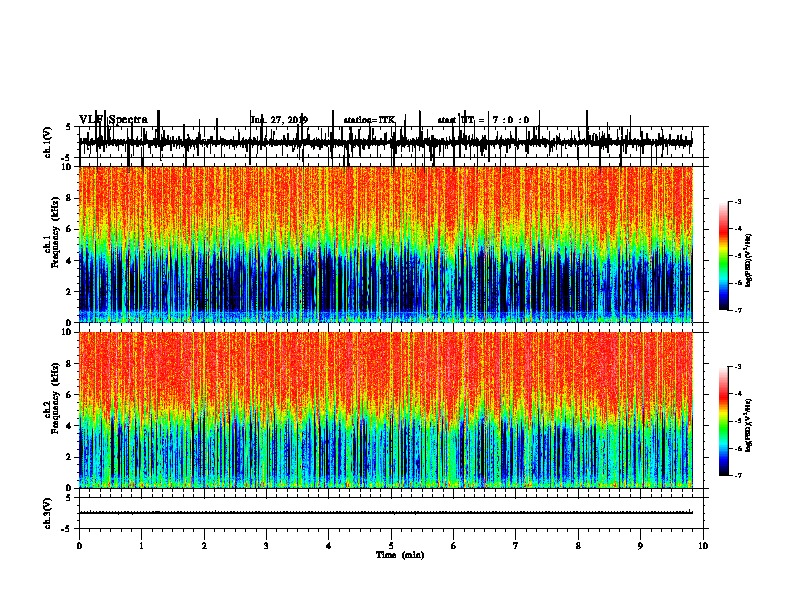Click the date label 'Jul. 27, 2019'
This screenshot has width=792, height=612.
click(279, 120)
